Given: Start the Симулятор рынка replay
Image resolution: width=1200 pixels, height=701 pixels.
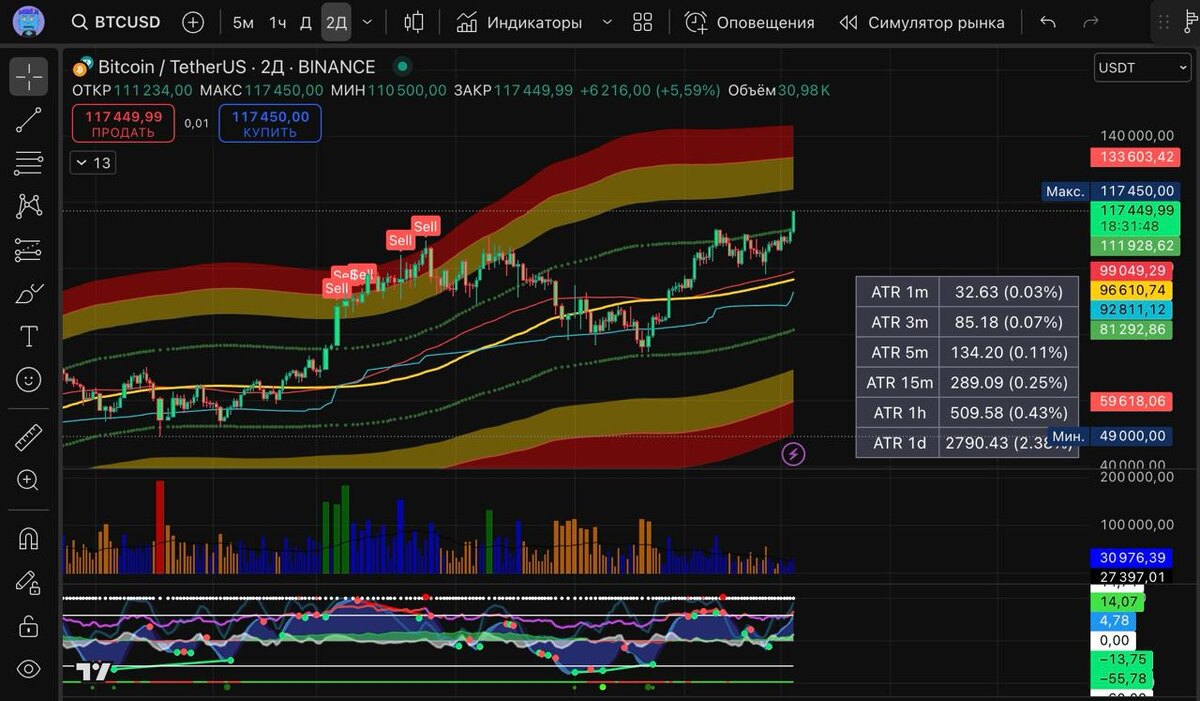Looking at the screenshot, I should pos(921,22).
